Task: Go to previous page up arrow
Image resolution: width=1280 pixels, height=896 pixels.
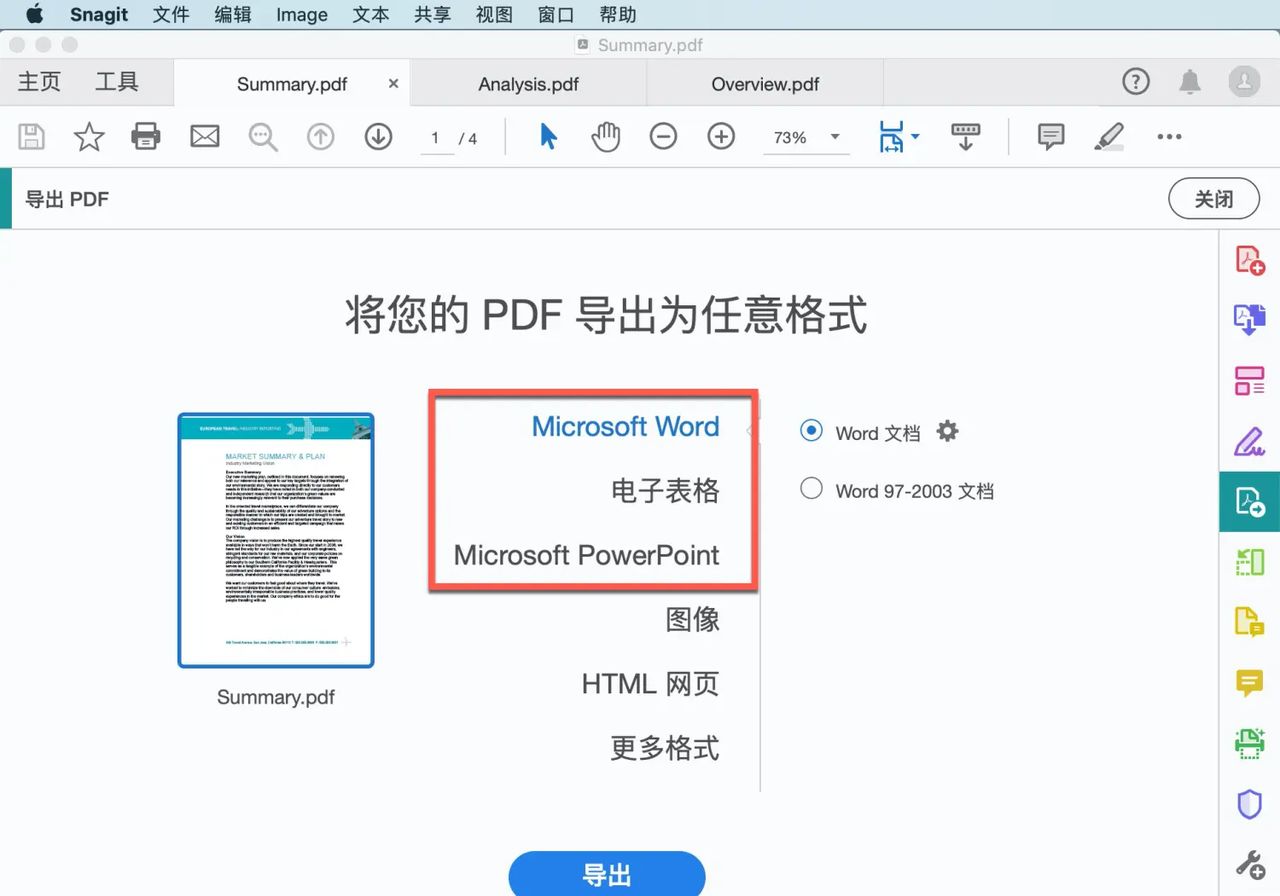Action: click(x=320, y=137)
